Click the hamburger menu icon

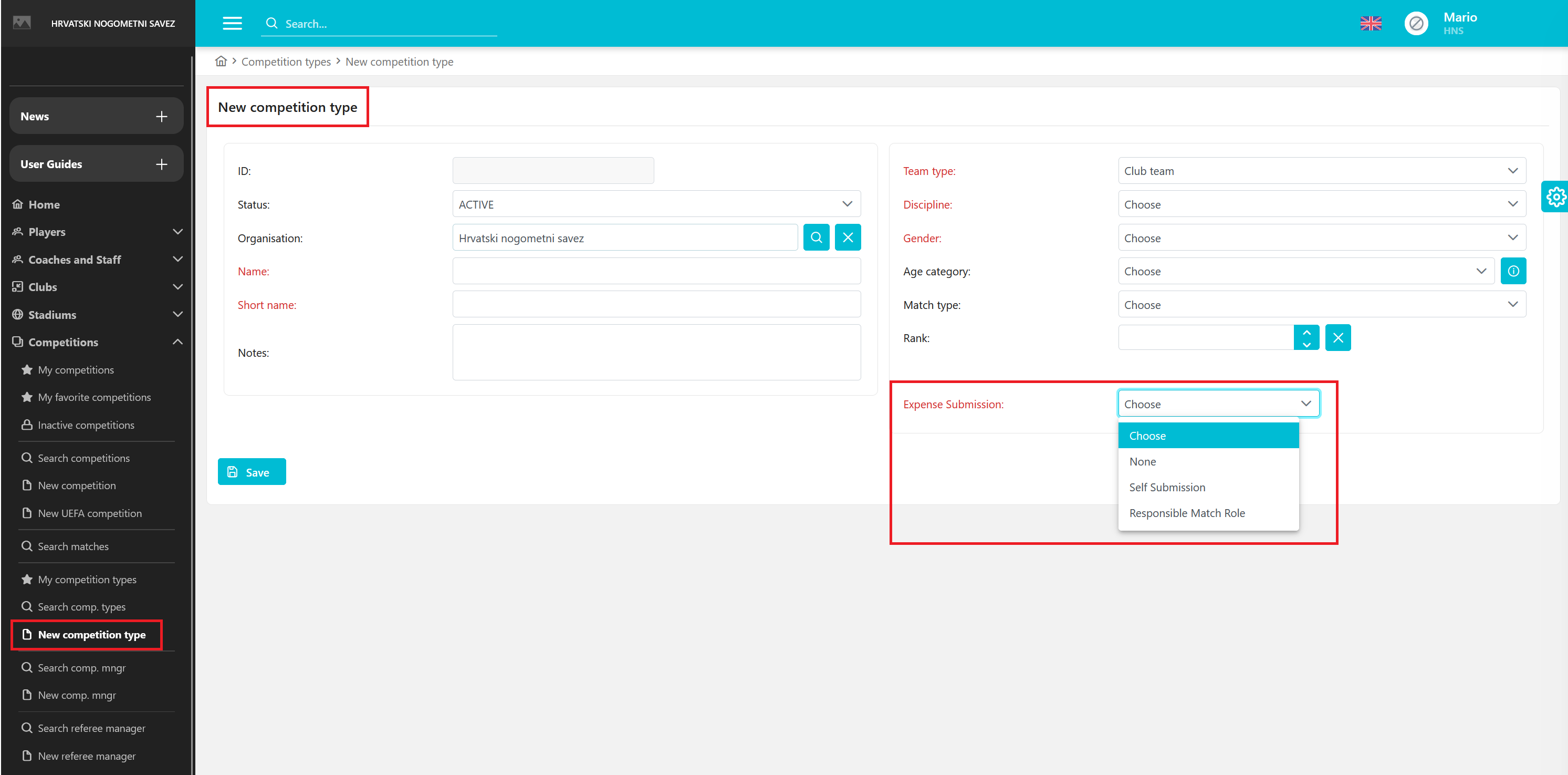pyautogui.click(x=232, y=23)
